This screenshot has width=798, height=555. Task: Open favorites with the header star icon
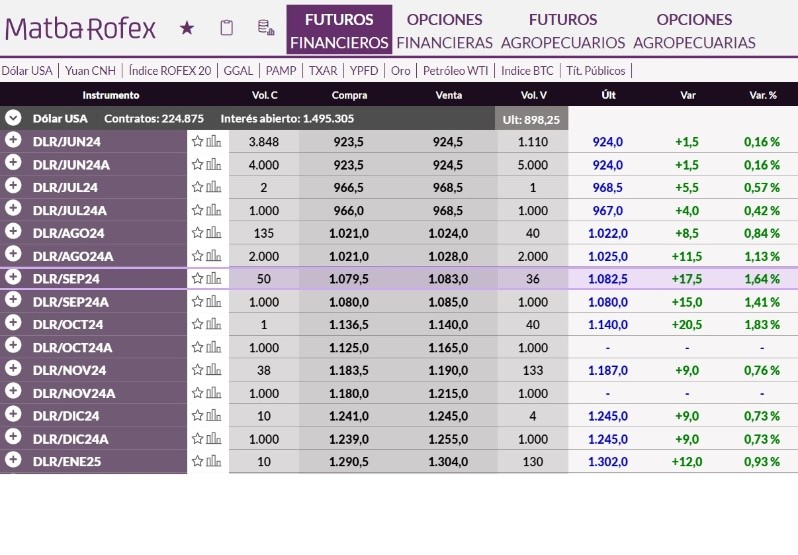(x=187, y=28)
